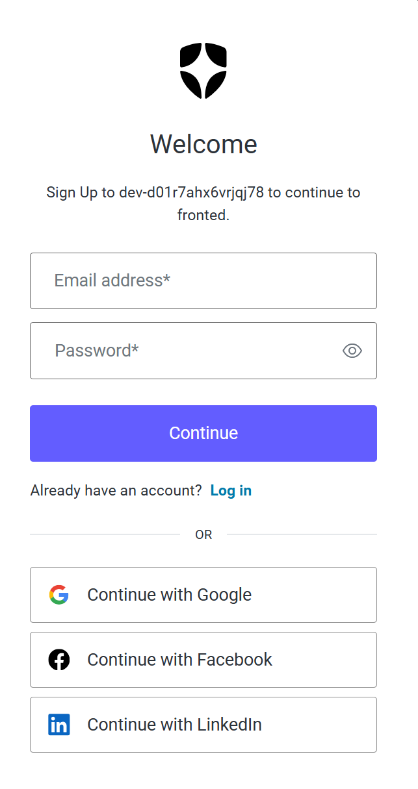Focus the Email address input field
Screen dimensions: 418x789
click(x=203, y=280)
